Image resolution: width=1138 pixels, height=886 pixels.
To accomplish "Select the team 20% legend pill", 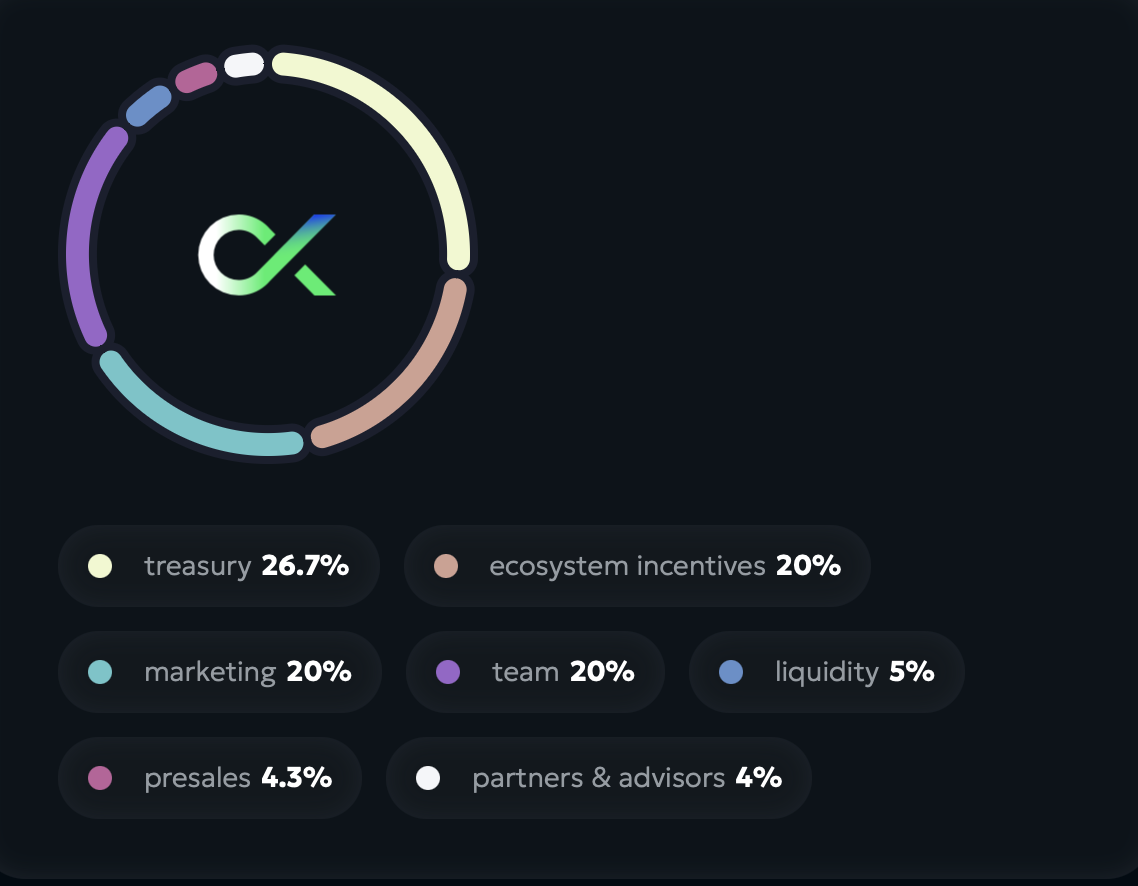I will [535, 672].
